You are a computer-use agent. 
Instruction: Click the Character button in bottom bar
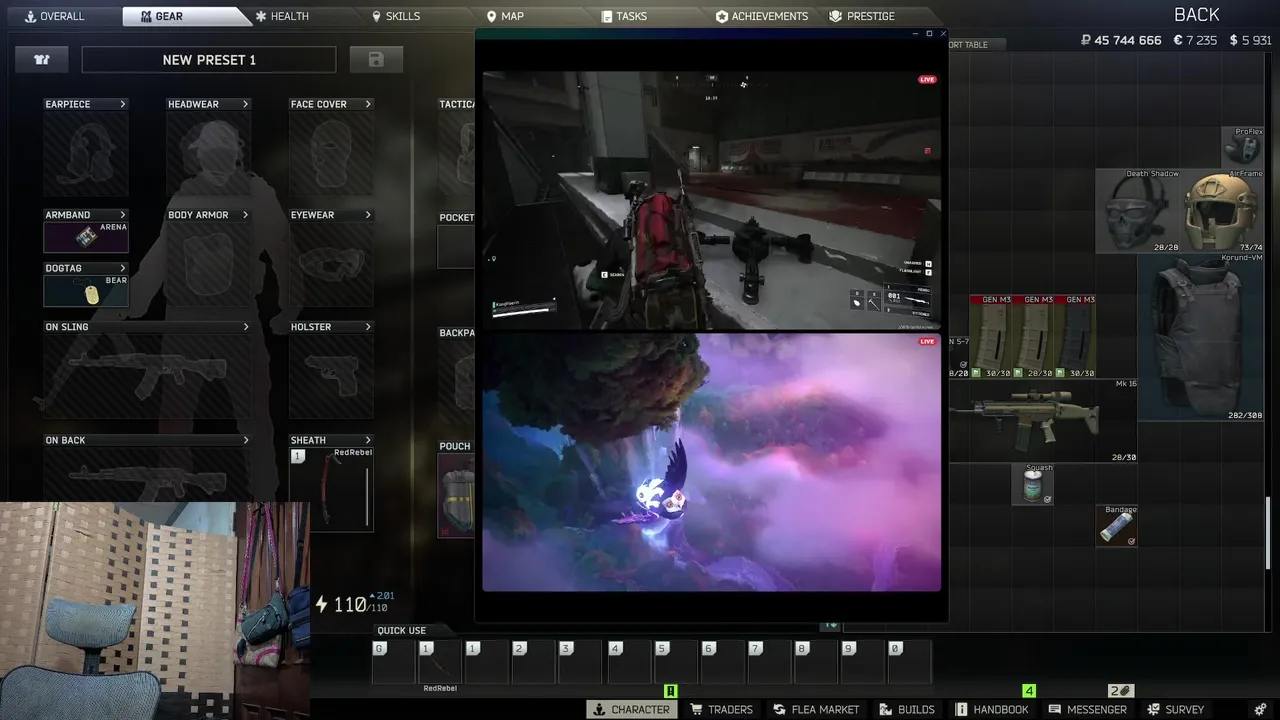coord(631,709)
